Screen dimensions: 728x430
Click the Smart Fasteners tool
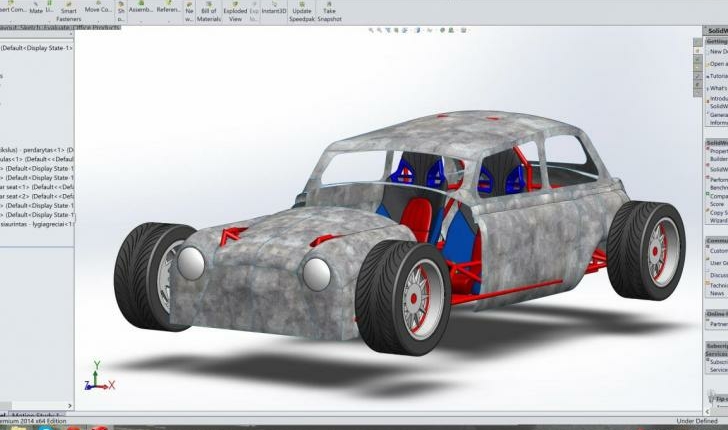(69, 12)
